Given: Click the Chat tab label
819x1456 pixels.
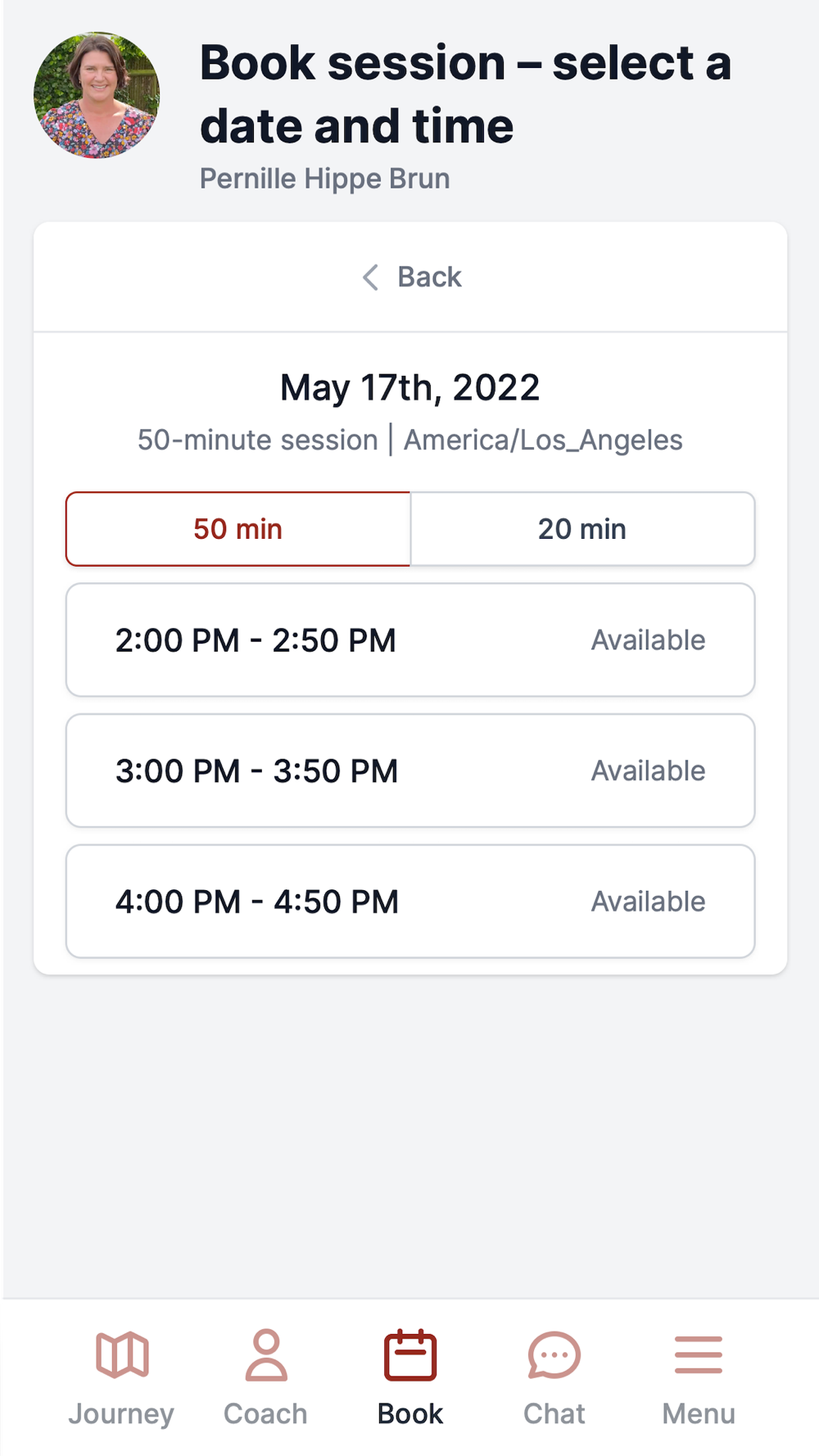Looking at the screenshot, I should (x=554, y=1414).
